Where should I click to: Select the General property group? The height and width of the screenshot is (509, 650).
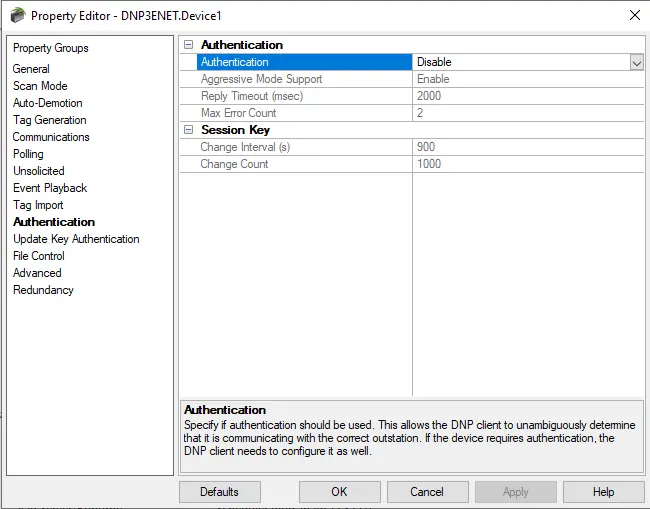tap(31, 69)
